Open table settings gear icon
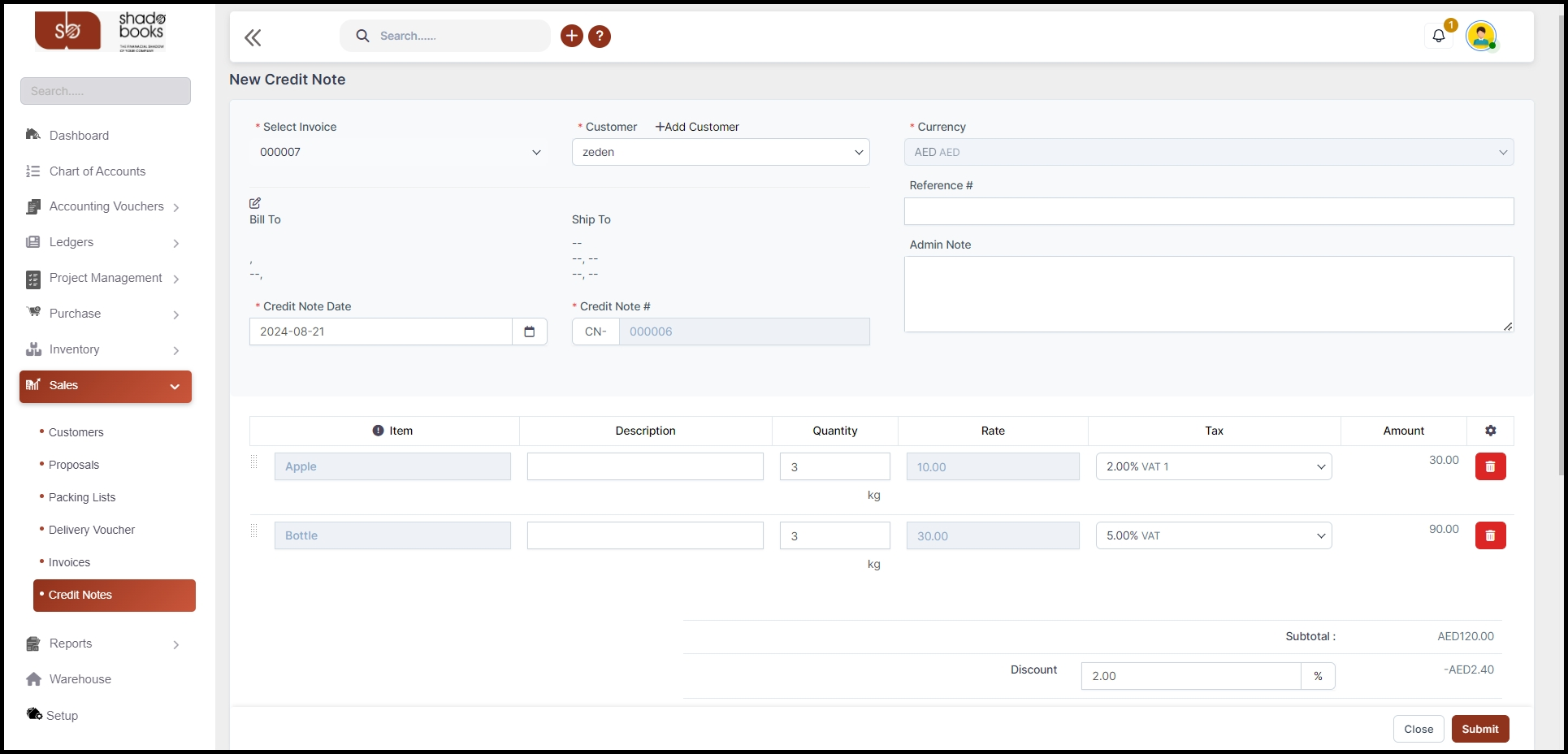Image resolution: width=1568 pixels, height=754 pixels. (x=1491, y=431)
